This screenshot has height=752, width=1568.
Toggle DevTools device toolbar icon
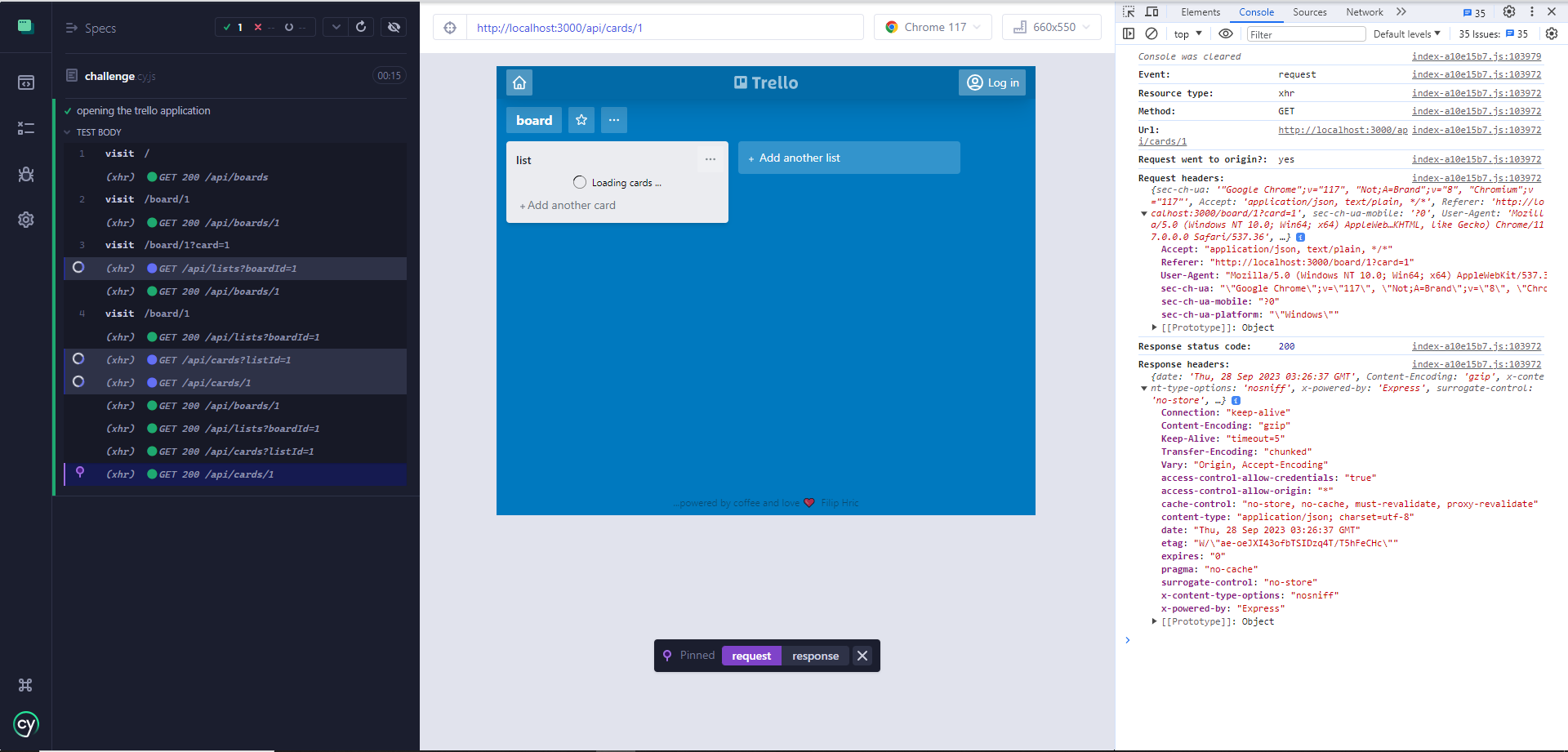click(x=1152, y=12)
